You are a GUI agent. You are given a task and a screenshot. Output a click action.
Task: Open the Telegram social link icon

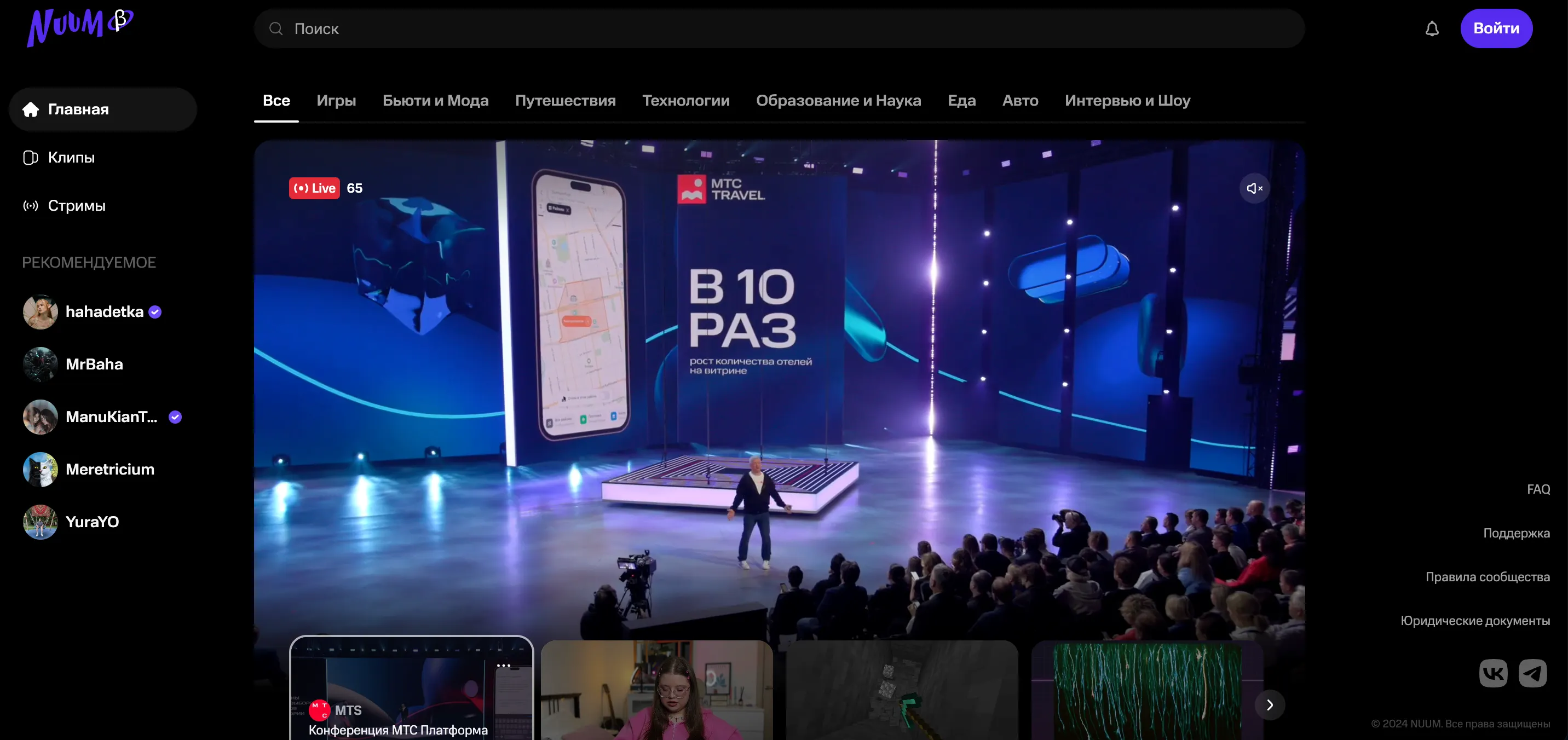[x=1532, y=673]
